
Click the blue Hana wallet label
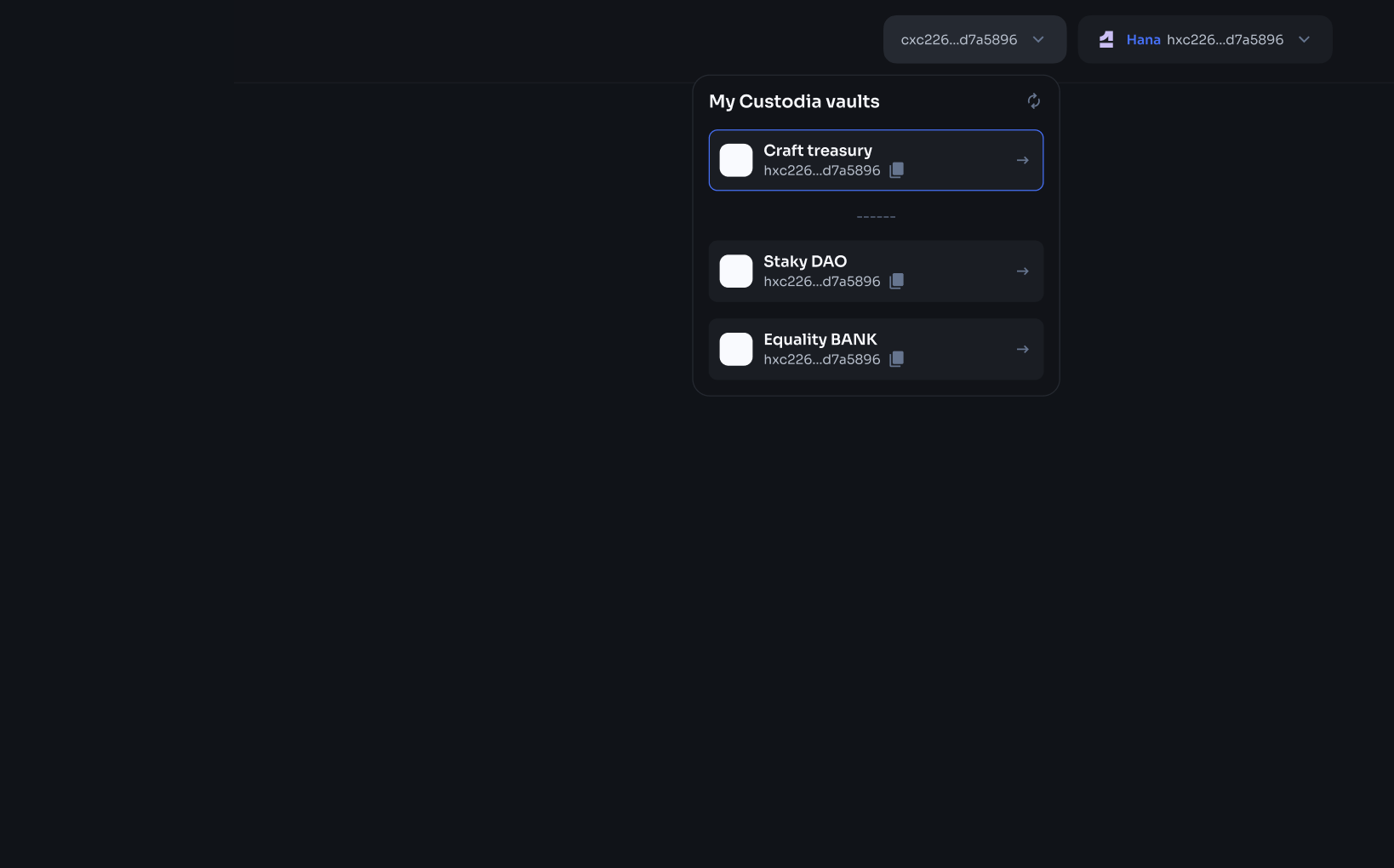(x=1143, y=40)
